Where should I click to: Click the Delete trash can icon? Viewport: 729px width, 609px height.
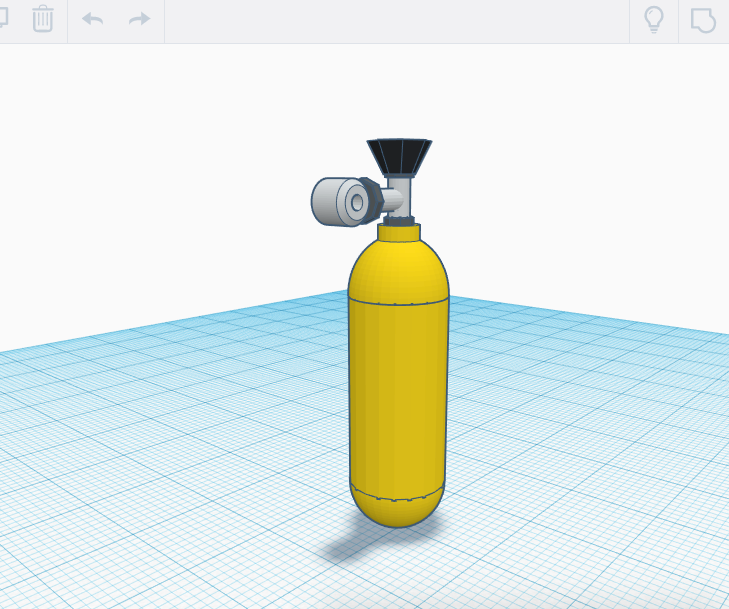pos(42,19)
